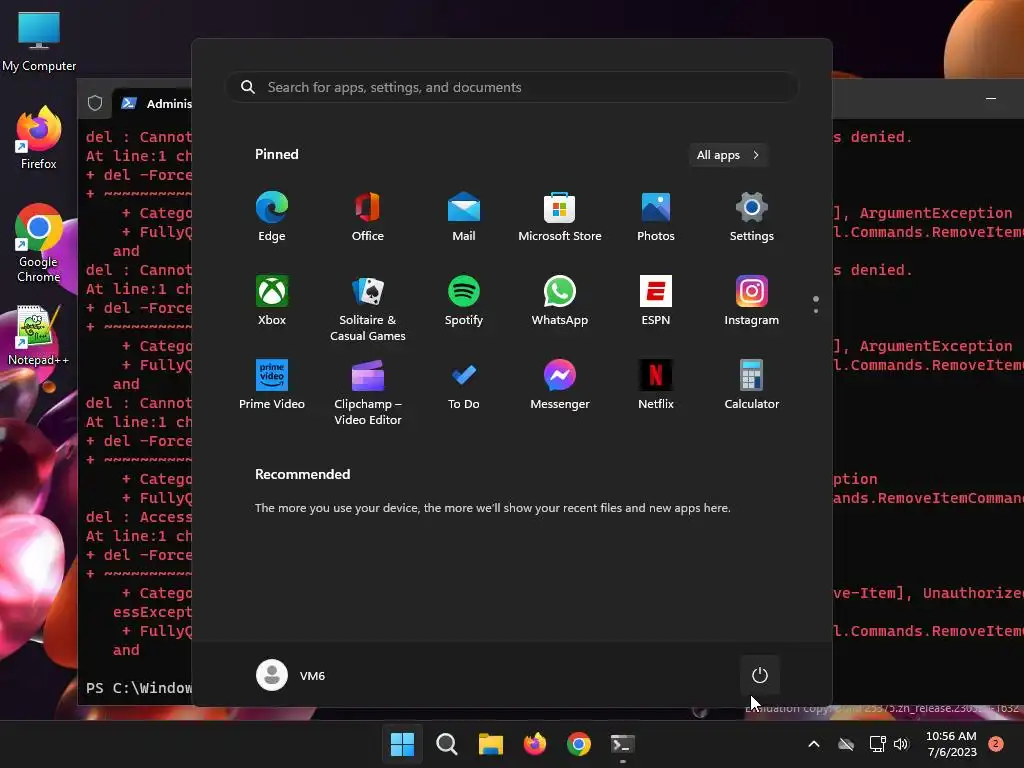Open Prime Video
Viewport: 1024px width, 768px height.
272,385
